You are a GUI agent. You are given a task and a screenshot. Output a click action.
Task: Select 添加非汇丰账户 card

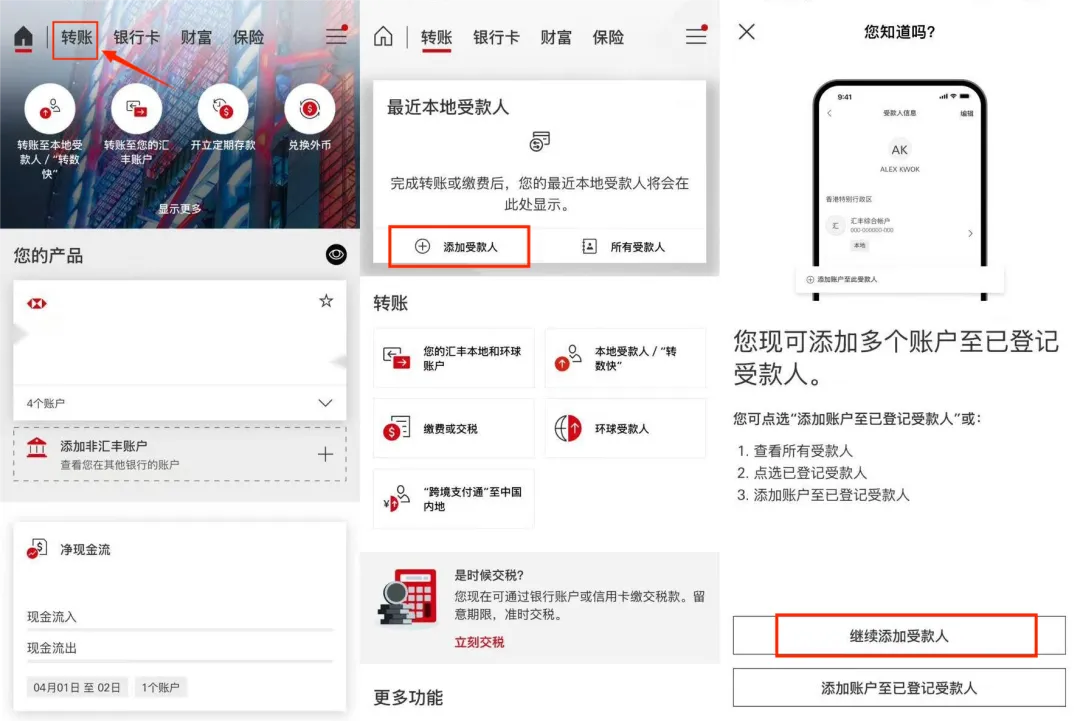[180, 454]
